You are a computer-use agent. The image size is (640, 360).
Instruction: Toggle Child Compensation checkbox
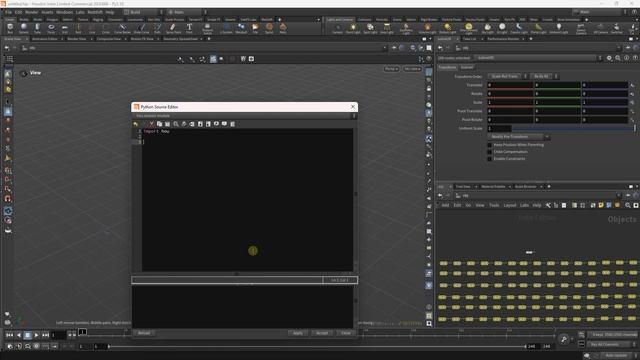pyautogui.click(x=489, y=152)
